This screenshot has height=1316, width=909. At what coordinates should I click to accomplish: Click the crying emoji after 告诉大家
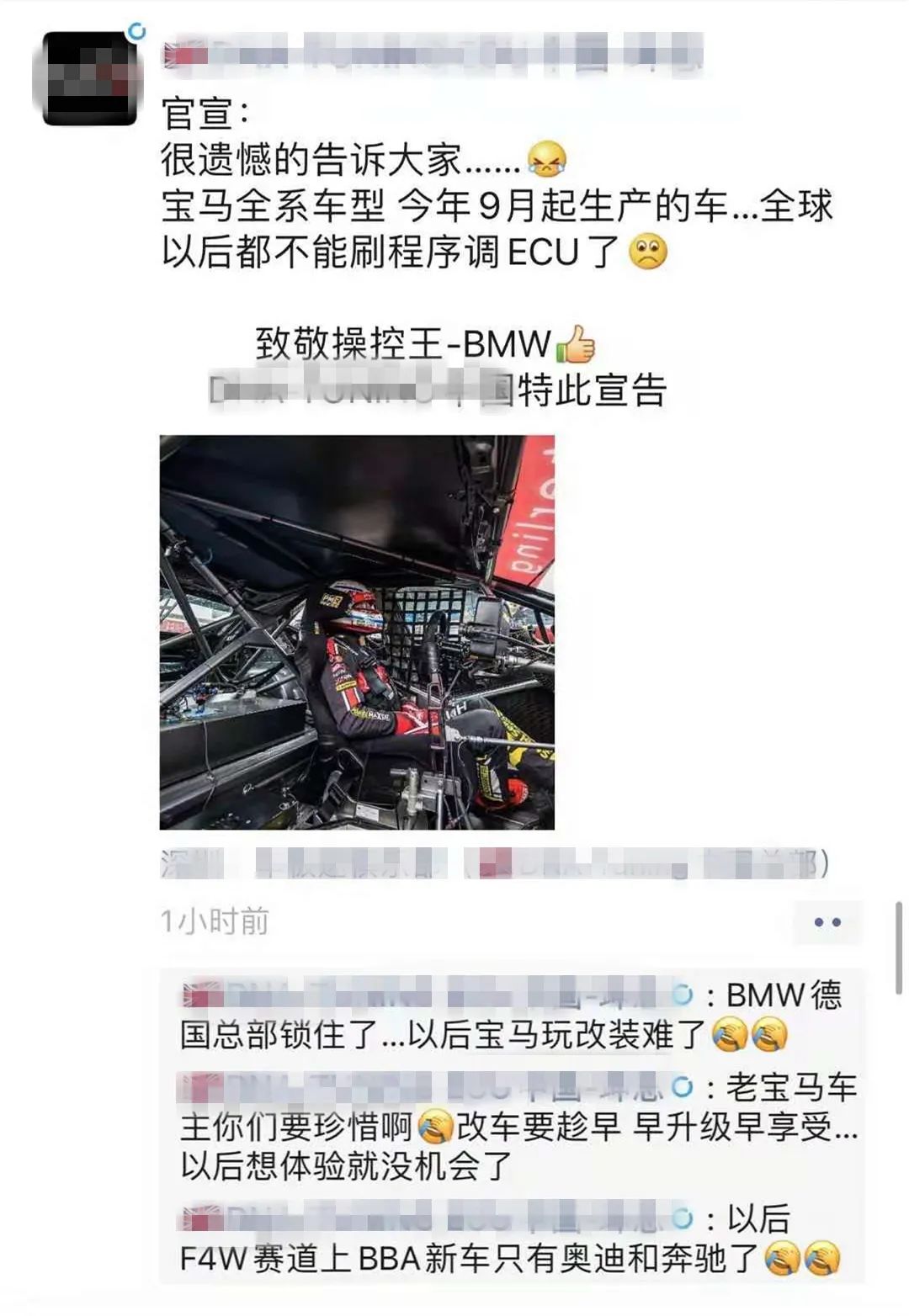547,159
